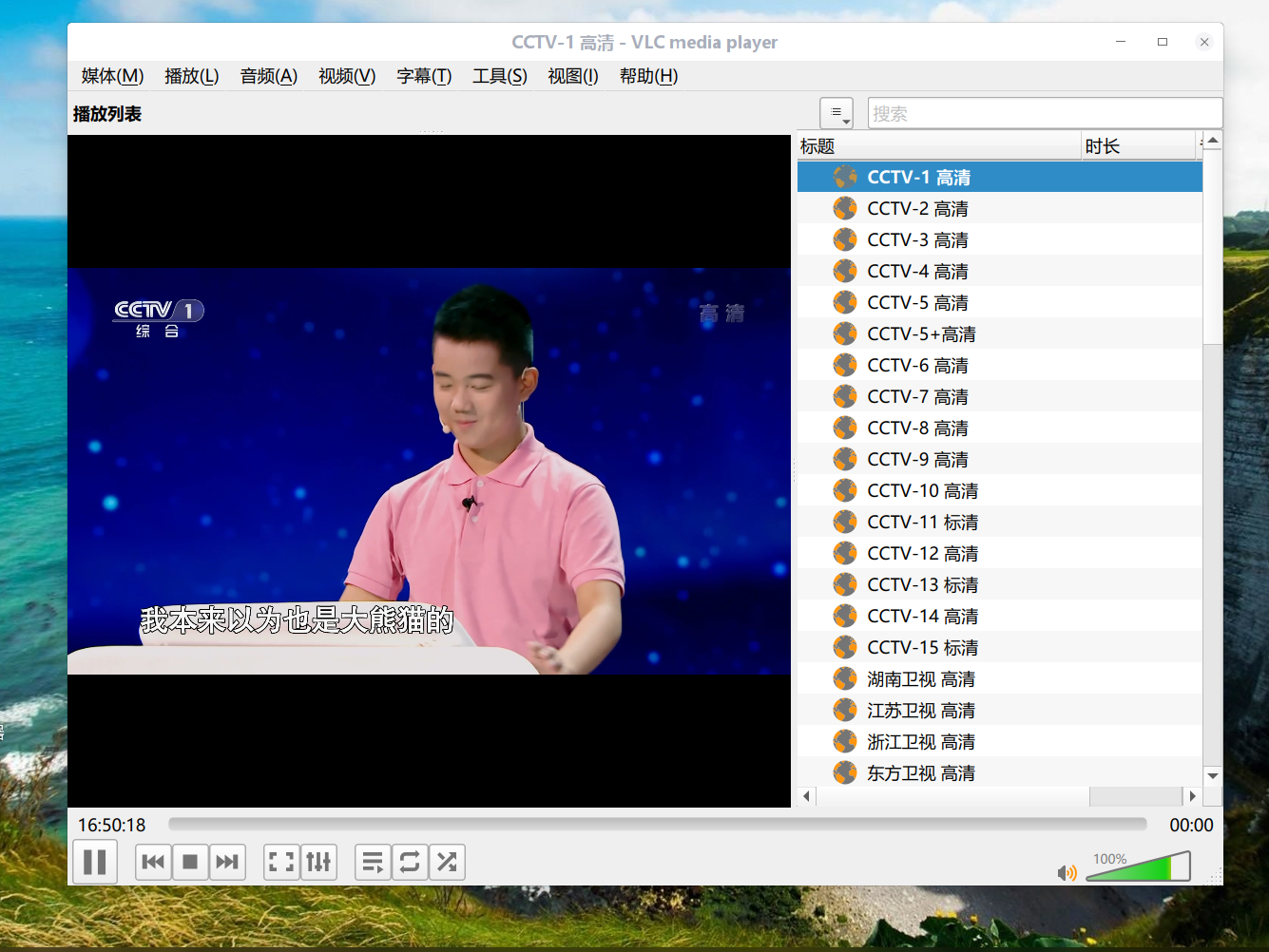The width and height of the screenshot is (1269, 952).
Task: Pause playback with the pause button
Action: click(x=95, y=862)
